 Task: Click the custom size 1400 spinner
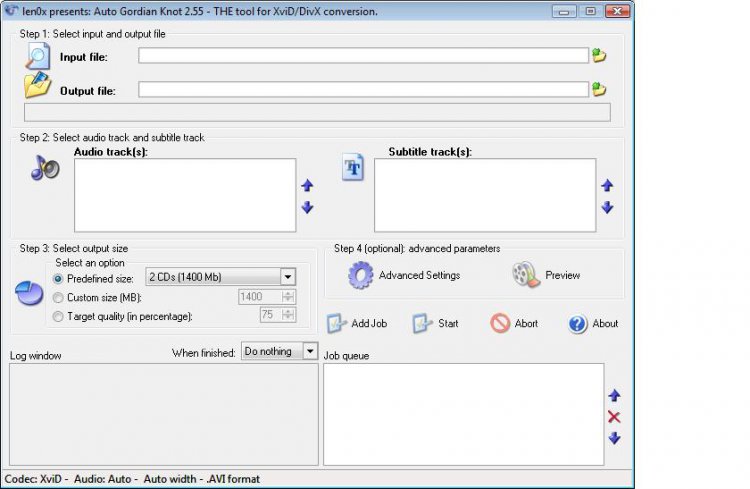287,297
